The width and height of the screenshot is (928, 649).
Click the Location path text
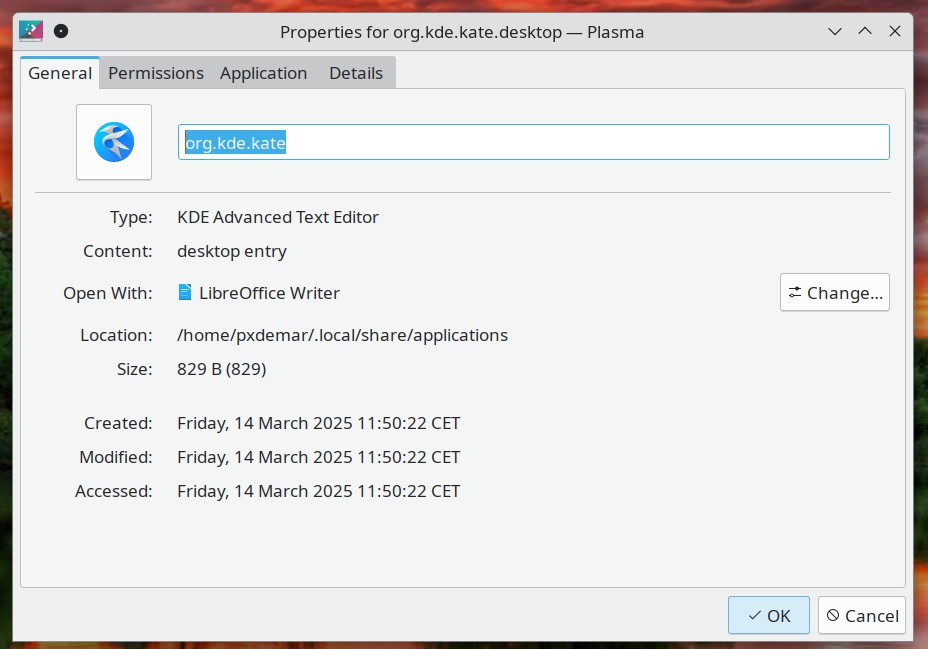click(342, 335)
